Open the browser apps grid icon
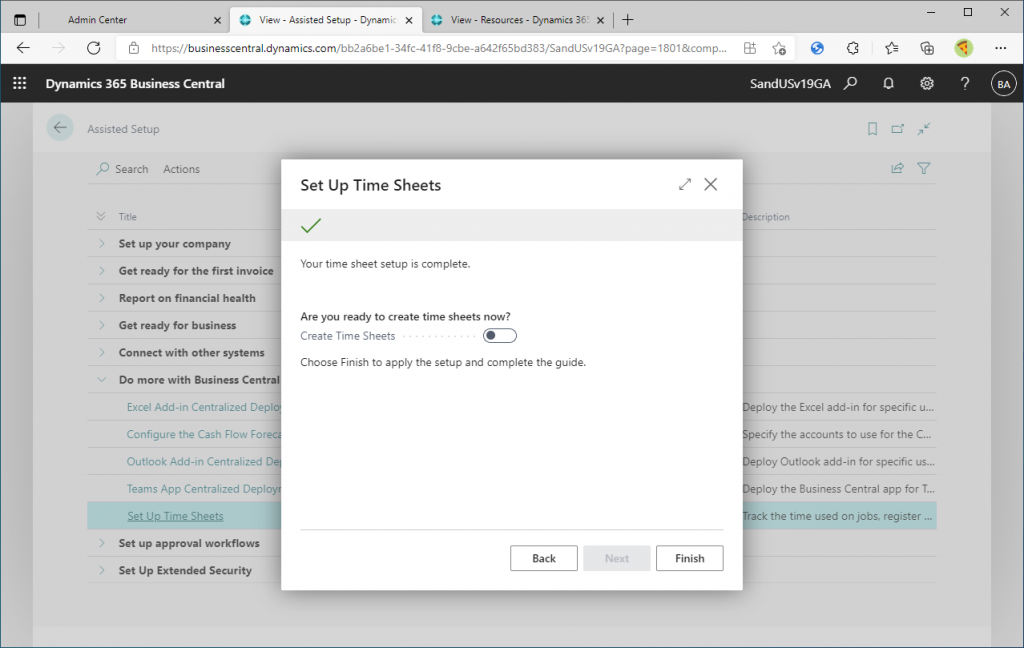The width and height of the screenshot is (1024, 648). (x=750, y=48)
